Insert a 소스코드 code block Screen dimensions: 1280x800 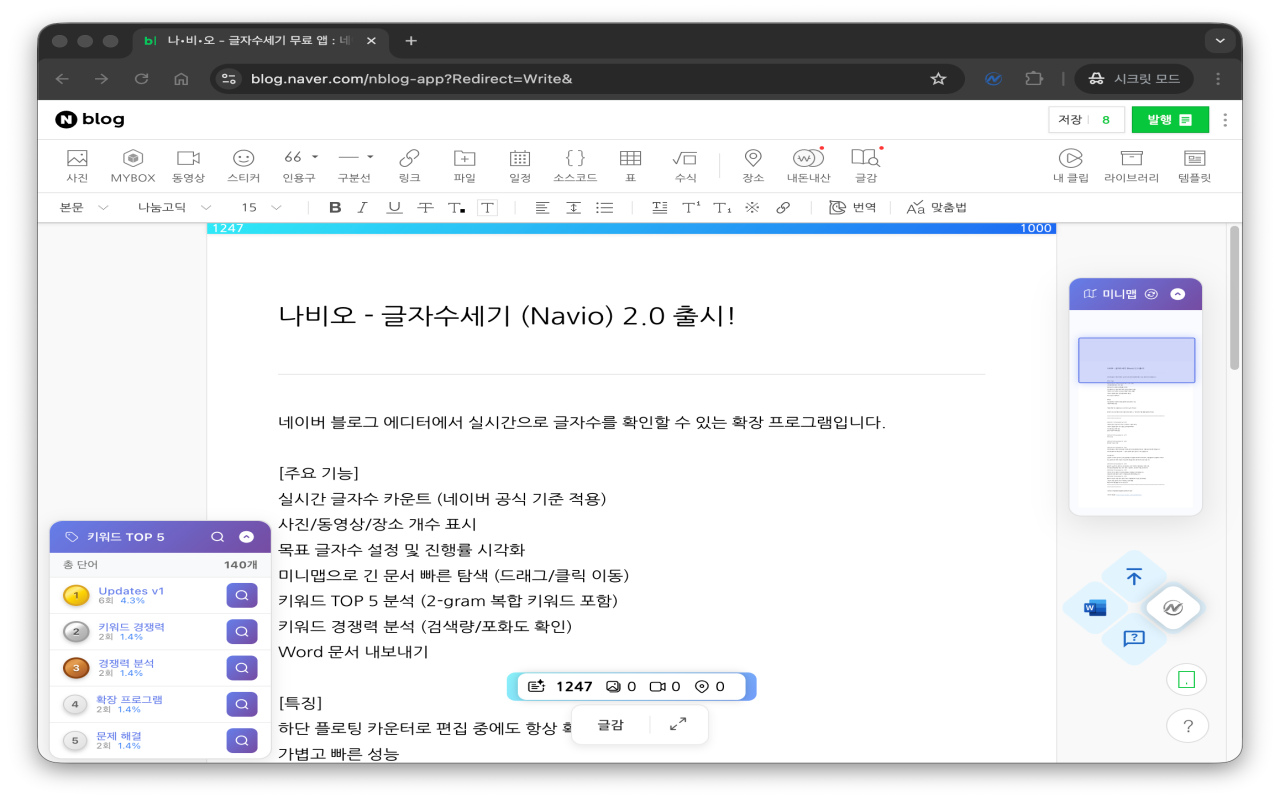pyautogui.click(x=575, y=165)
